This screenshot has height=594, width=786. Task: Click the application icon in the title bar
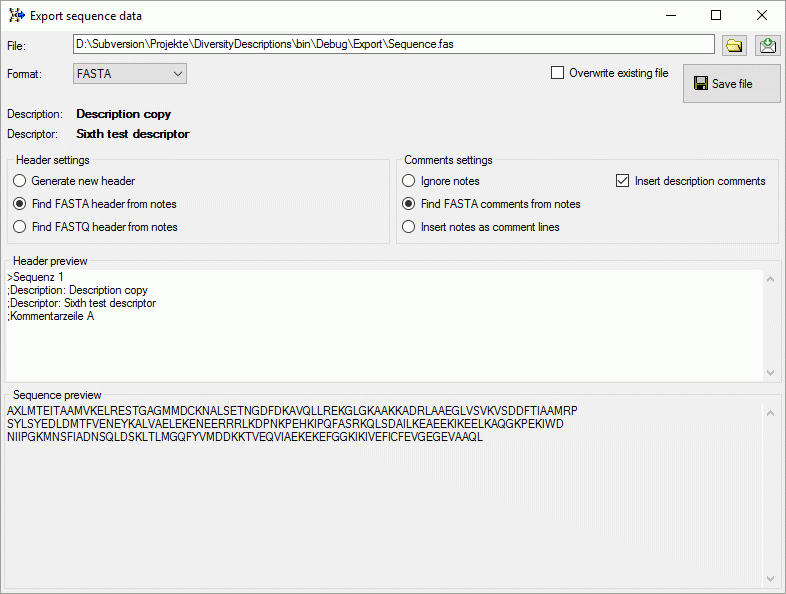click(x=17, y=16)
